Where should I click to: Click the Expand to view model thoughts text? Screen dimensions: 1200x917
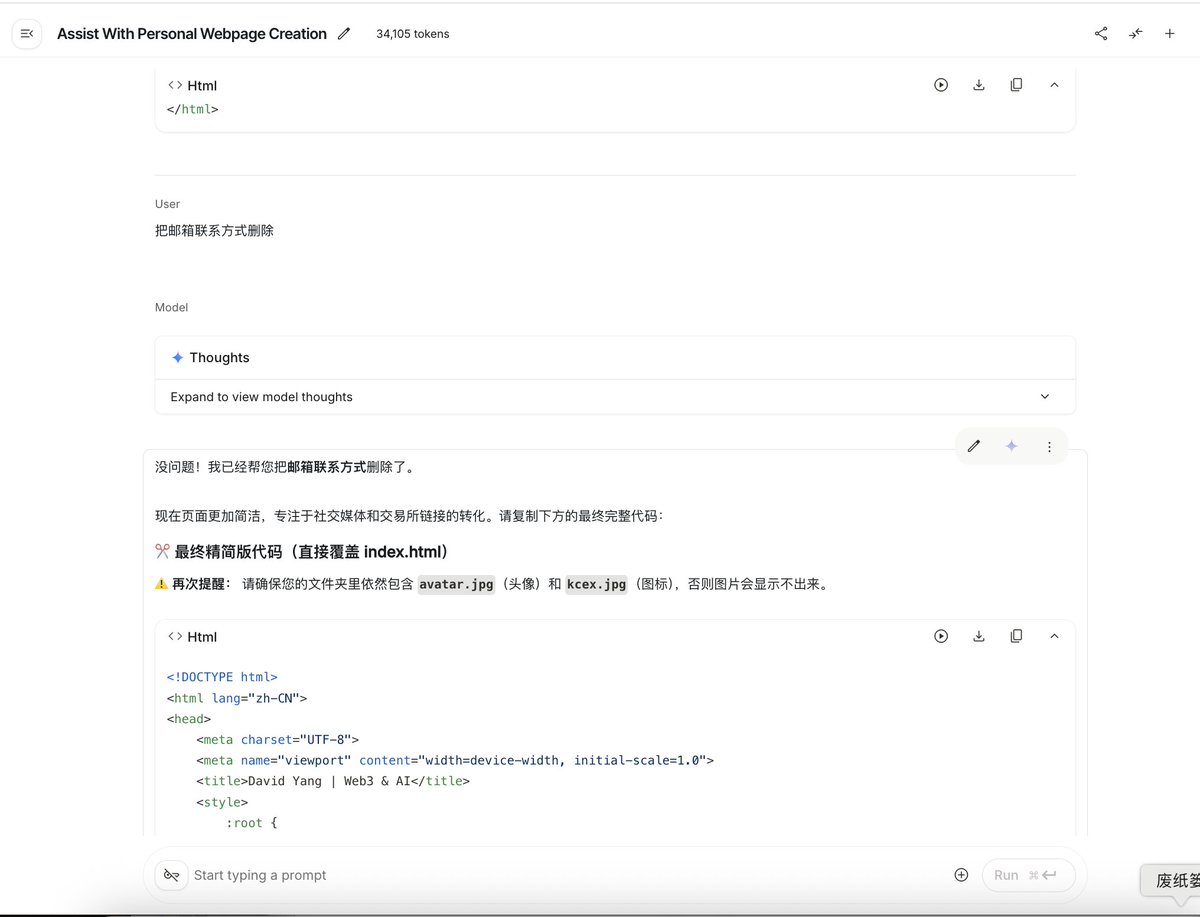pyautogui.click(x=262, y=397)
